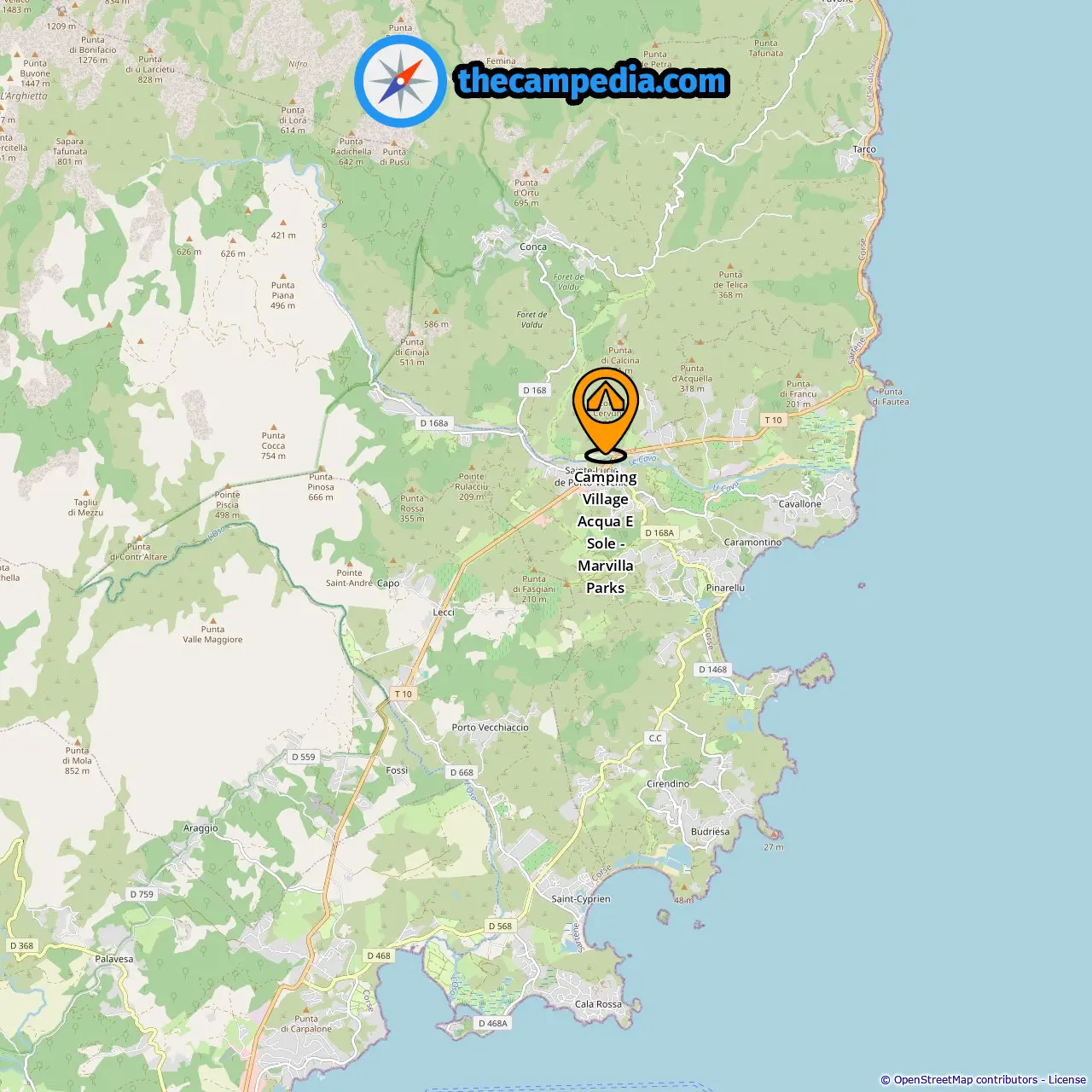Click the D 468A road shield
Image resolution: width=1092 pixels, height=1092 pixels.
pos(493,1024)
